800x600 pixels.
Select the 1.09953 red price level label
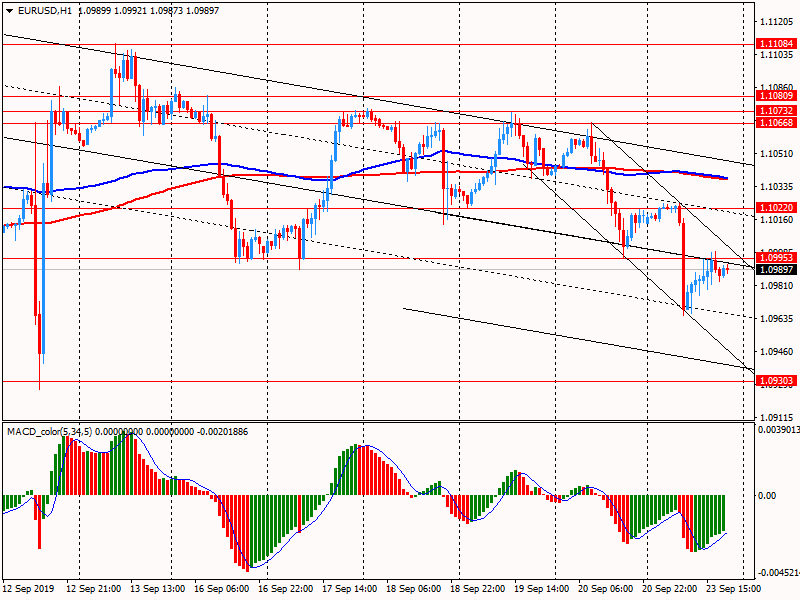tap(777, 258)
